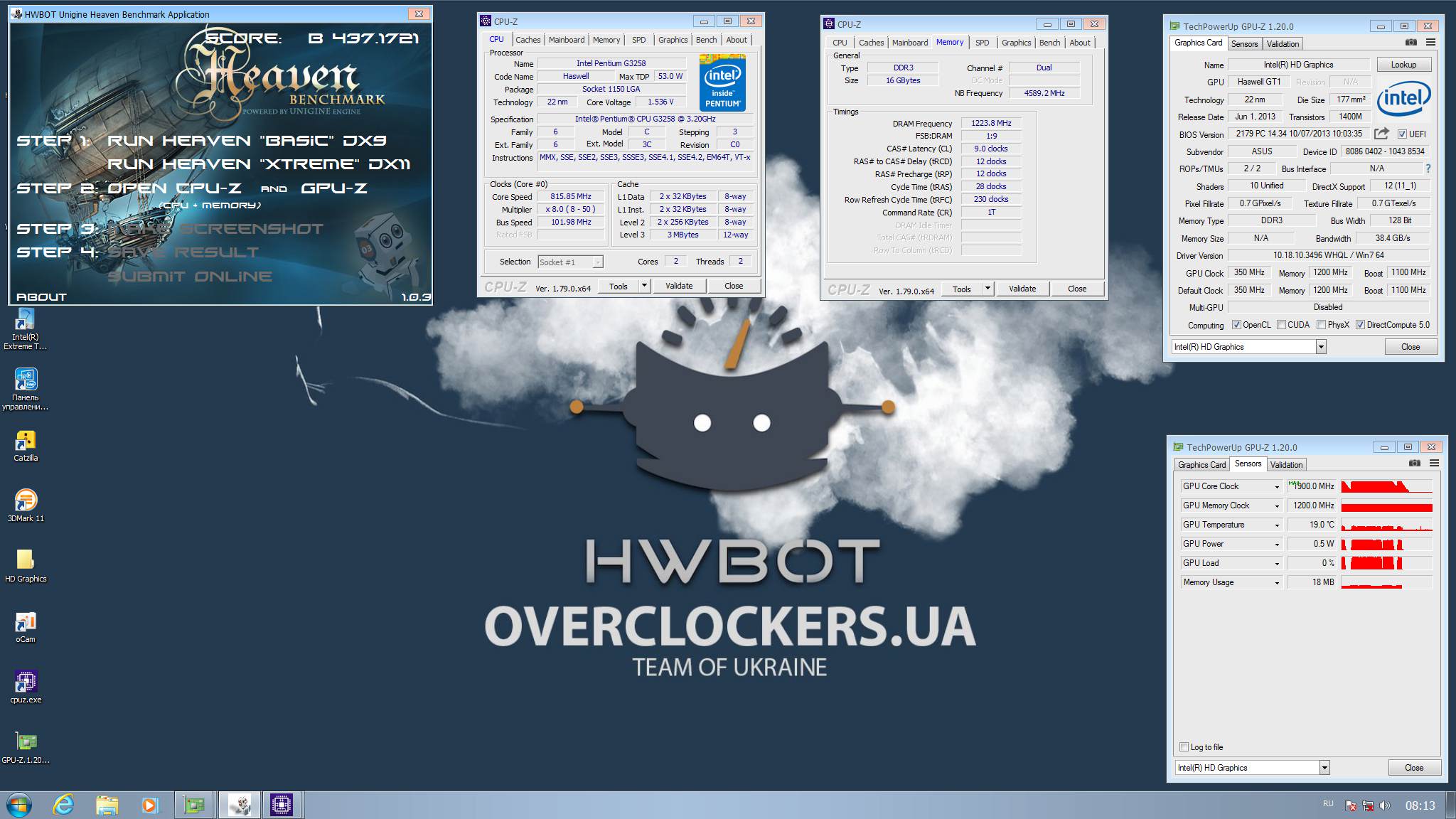Screen dimensions: 1456x819
Task: Expand the GPU Memory Clock sensor dropdown
Action: 1277,506
